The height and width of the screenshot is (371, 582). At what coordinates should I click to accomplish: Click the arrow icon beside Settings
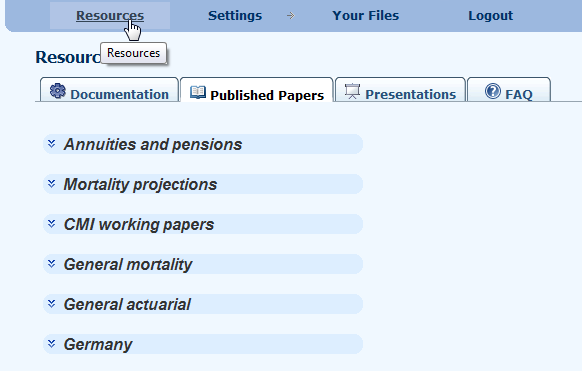click(291, 16)
